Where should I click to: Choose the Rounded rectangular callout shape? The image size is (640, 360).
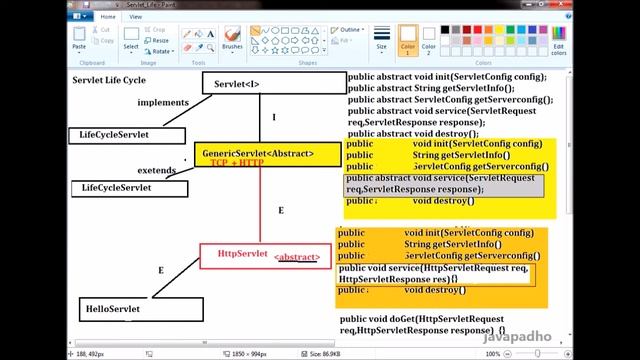[295, 50]
